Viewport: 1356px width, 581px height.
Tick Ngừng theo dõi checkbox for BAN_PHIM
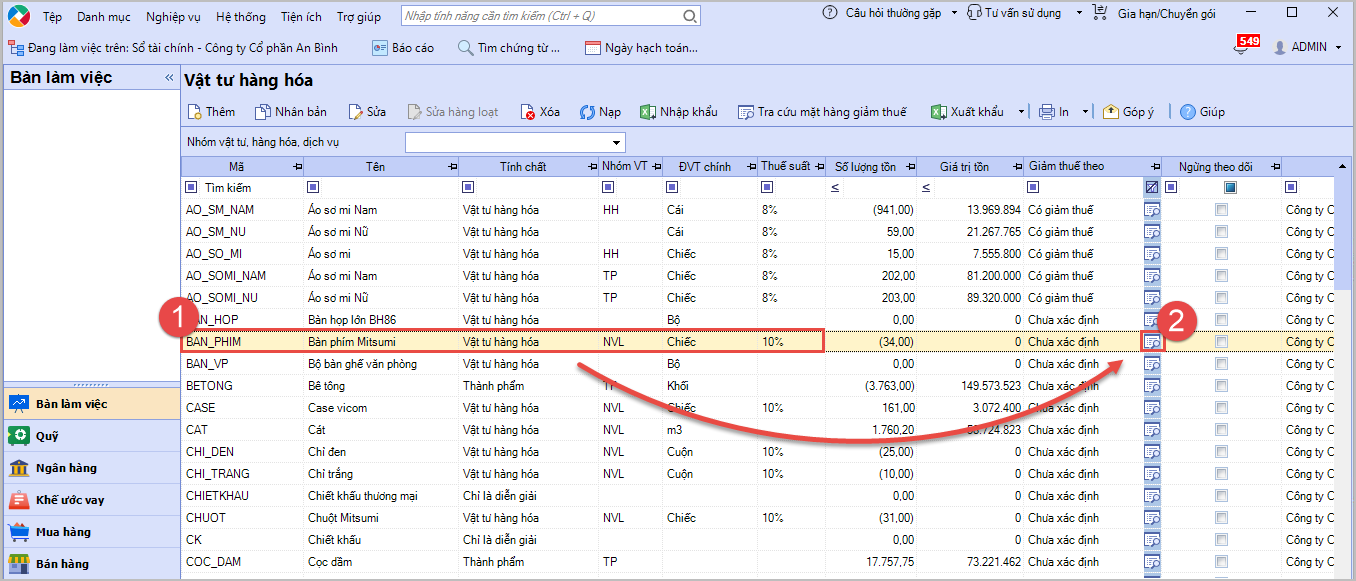pos(1221,342)
